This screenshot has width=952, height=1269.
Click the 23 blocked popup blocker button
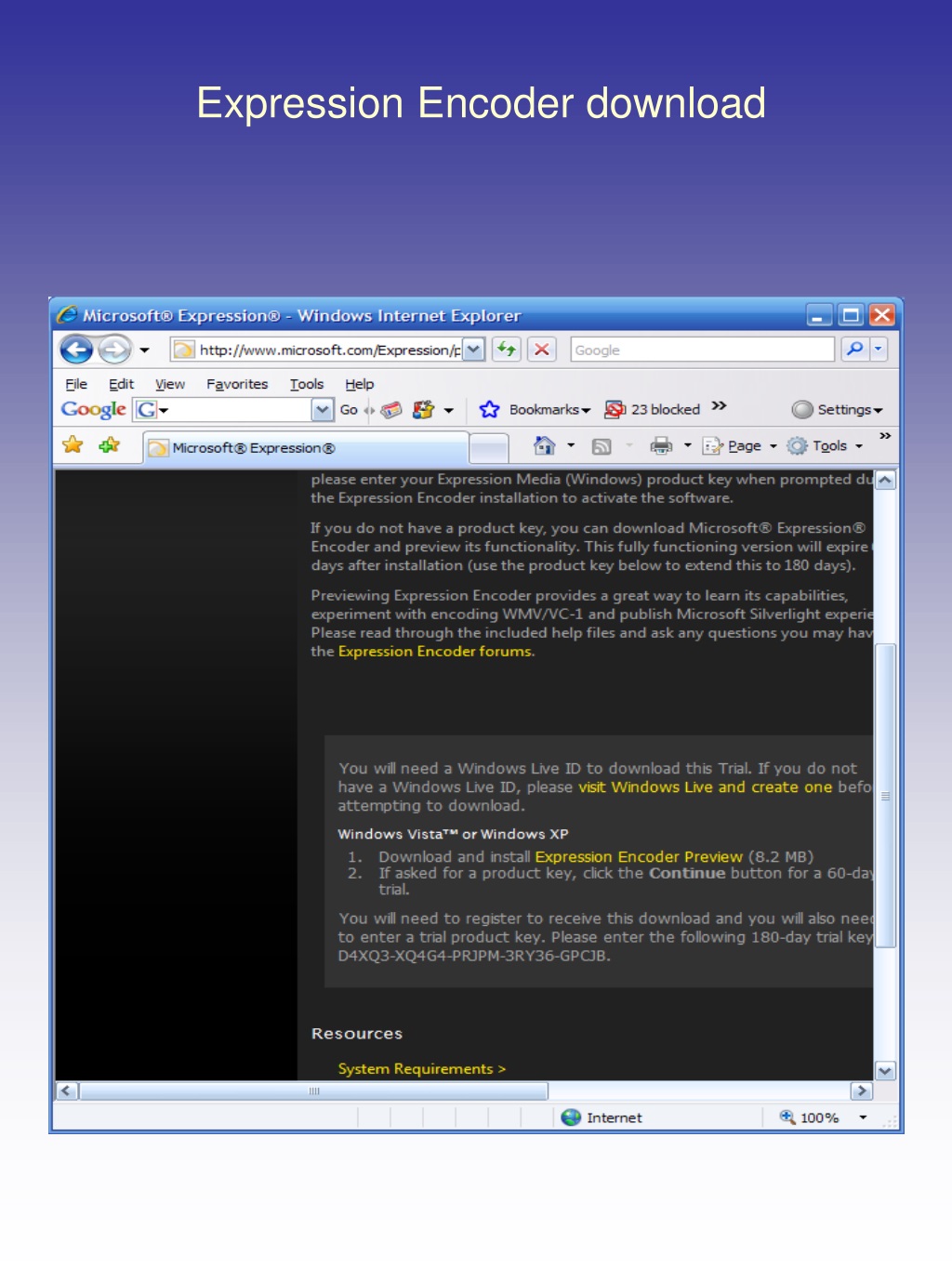pos(653,410)
